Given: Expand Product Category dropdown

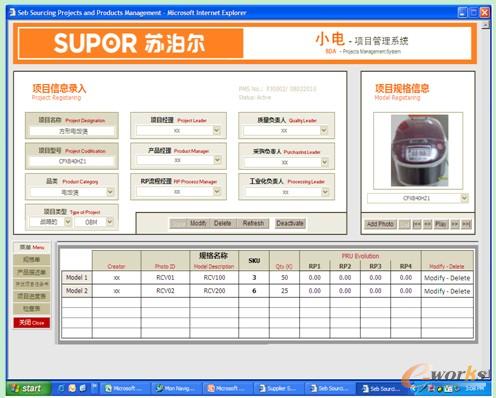Looking at the screenshot, I should pos(110,192).
